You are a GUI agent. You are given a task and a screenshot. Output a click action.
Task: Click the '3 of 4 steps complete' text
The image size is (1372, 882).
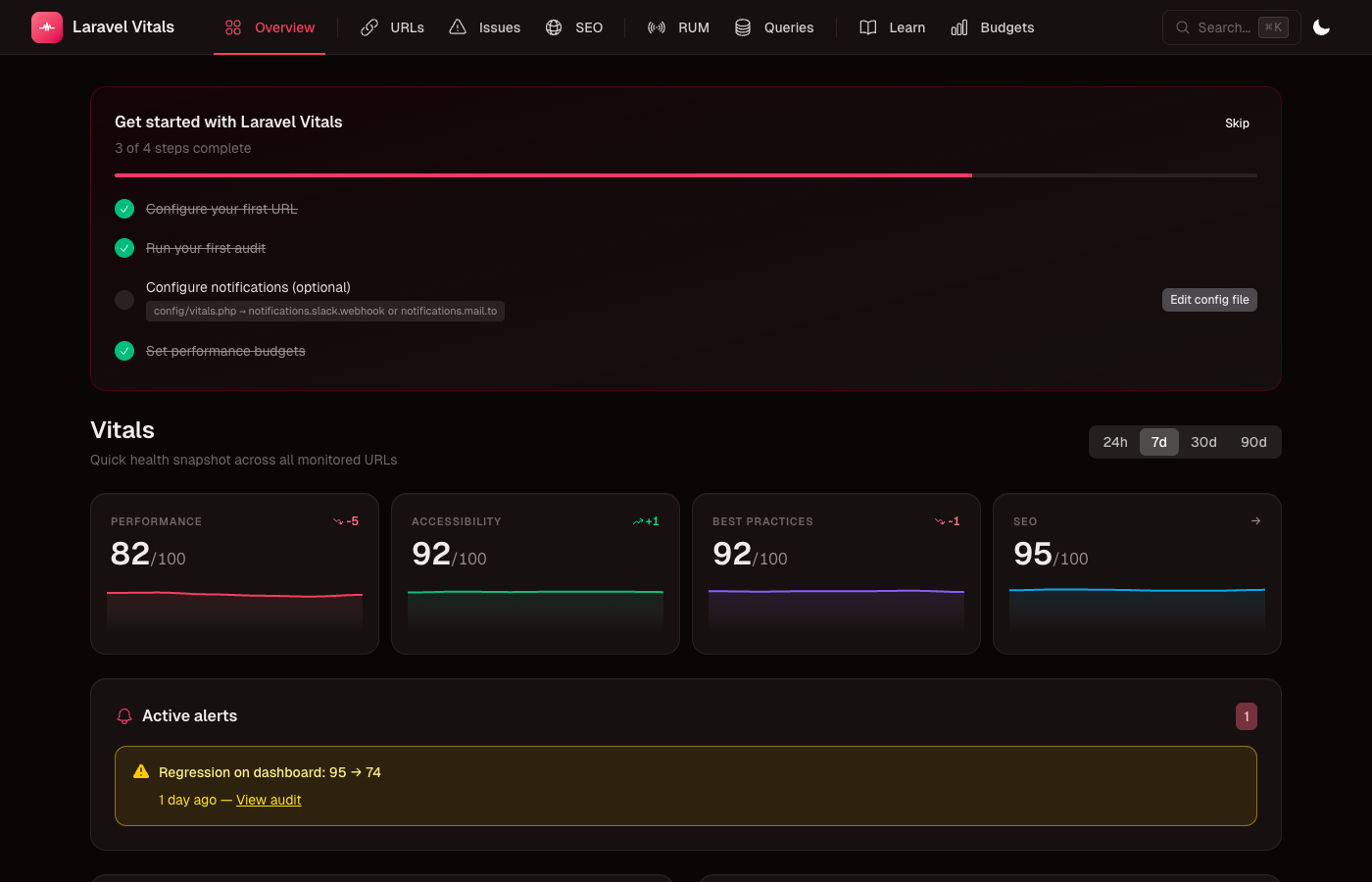coord(183,148)
